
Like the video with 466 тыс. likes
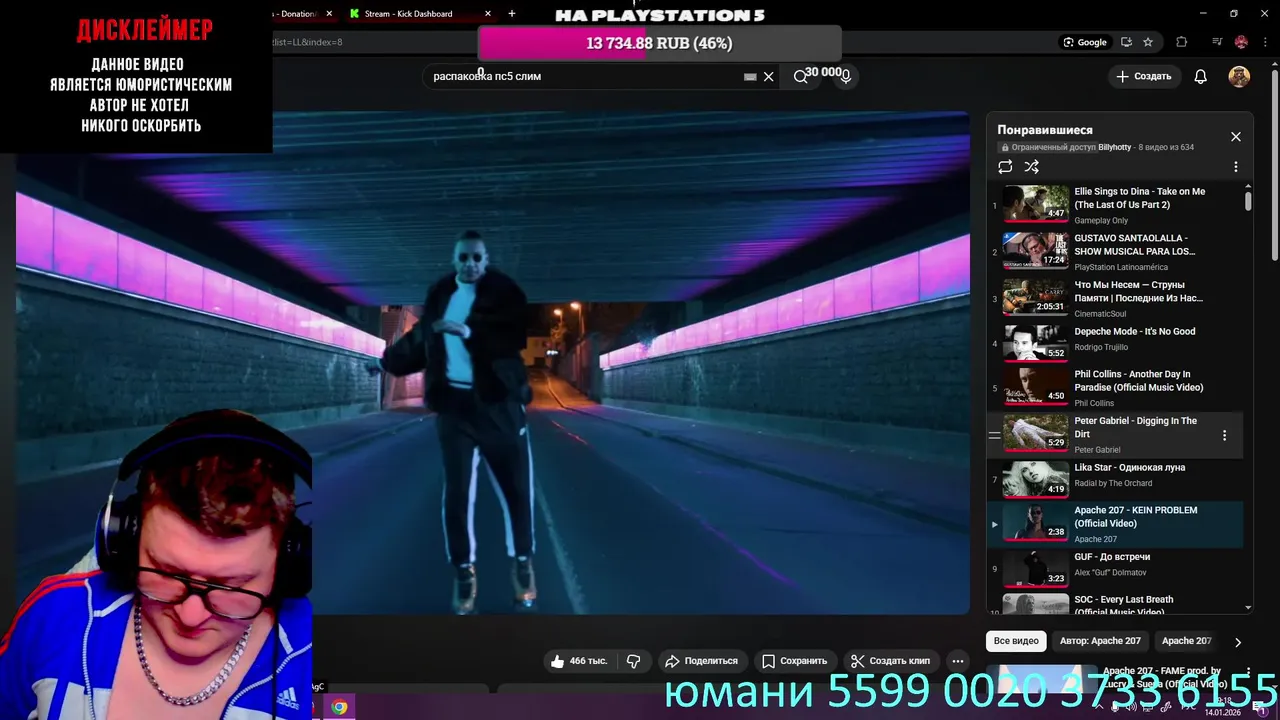[x=579, y=661]
